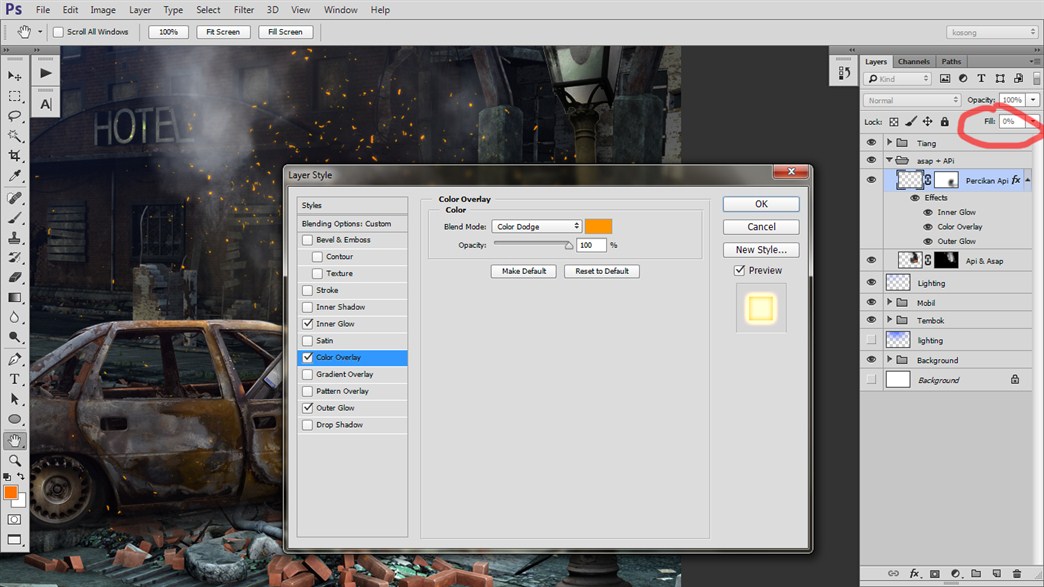
Task: Click the delete layer trash icon
Action: pyautogui.click(x=1017, y=573)
